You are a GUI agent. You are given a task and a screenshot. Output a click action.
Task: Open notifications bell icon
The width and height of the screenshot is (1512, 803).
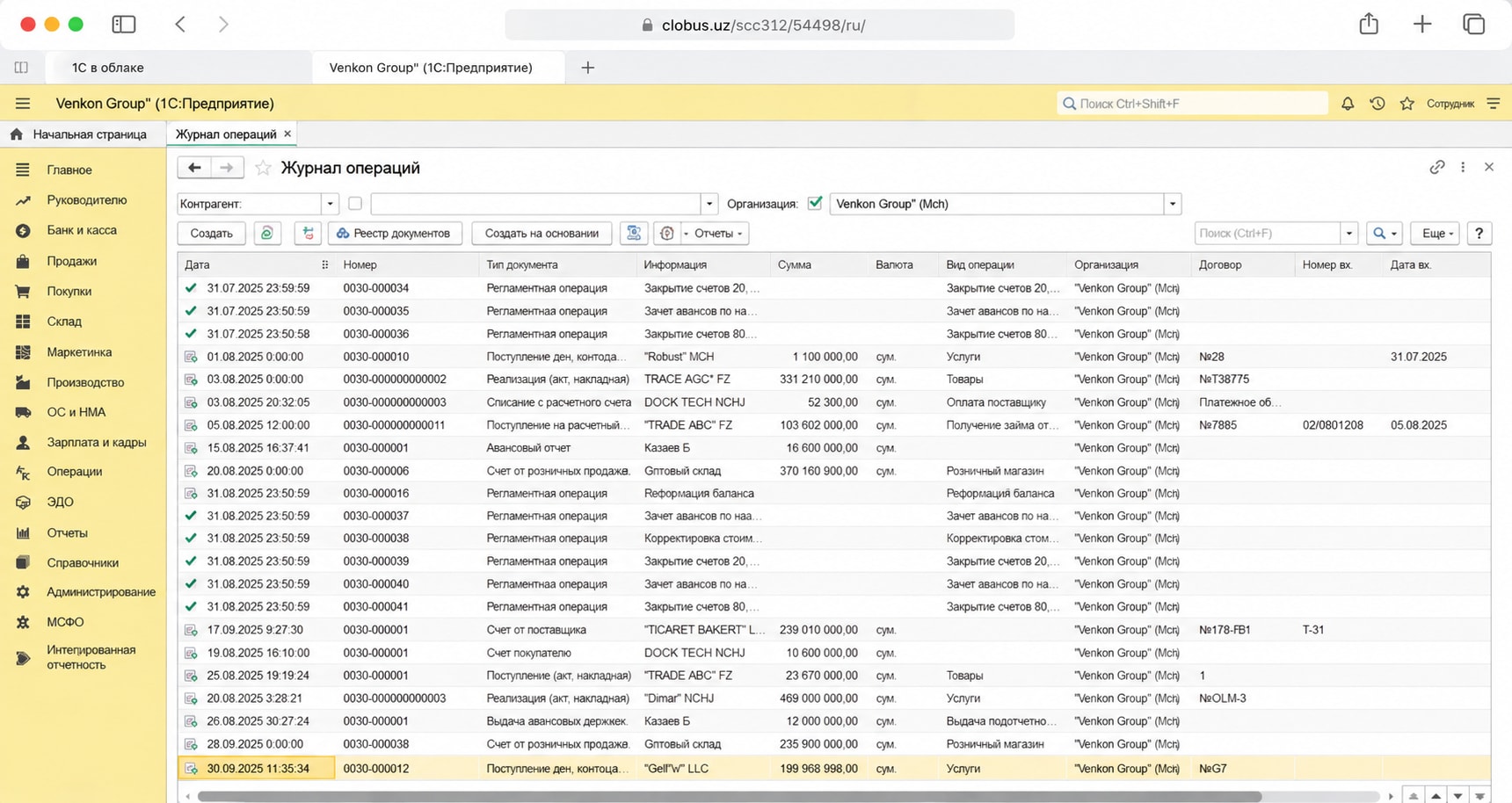coord(1348,104)
